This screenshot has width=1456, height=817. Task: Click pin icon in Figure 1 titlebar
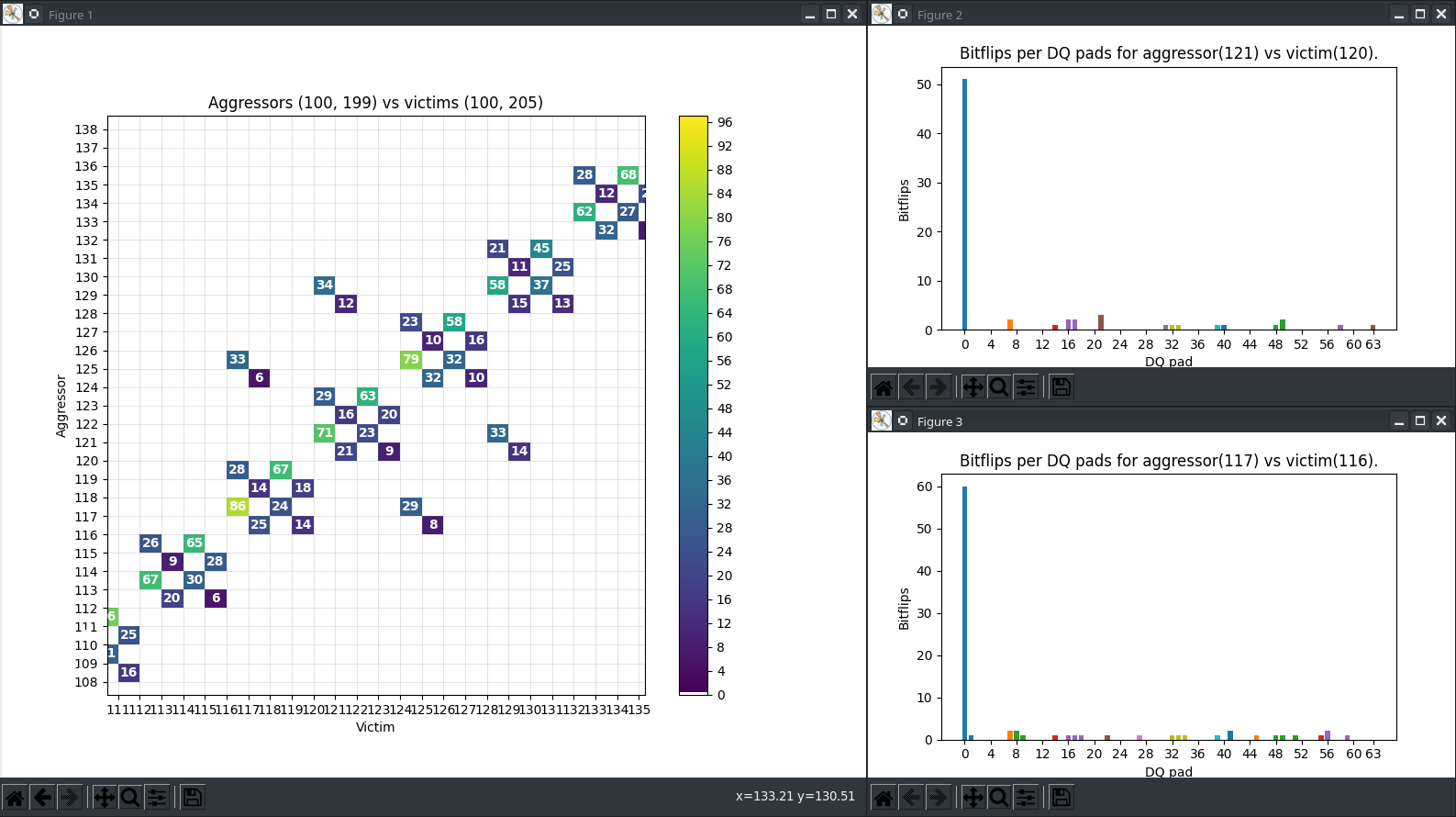point(34,14)
